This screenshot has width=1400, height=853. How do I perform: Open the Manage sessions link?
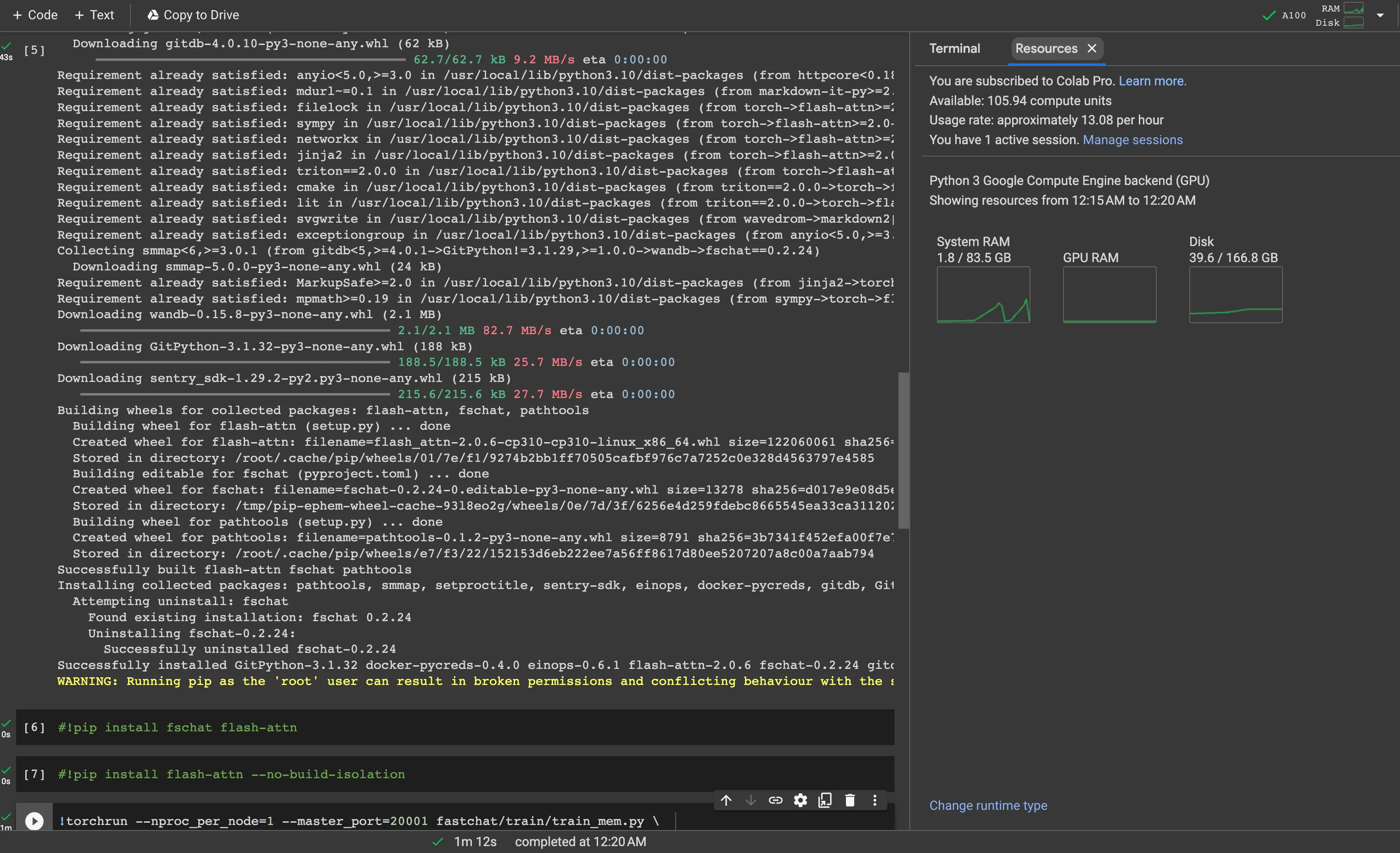[x=1132, y=140]
